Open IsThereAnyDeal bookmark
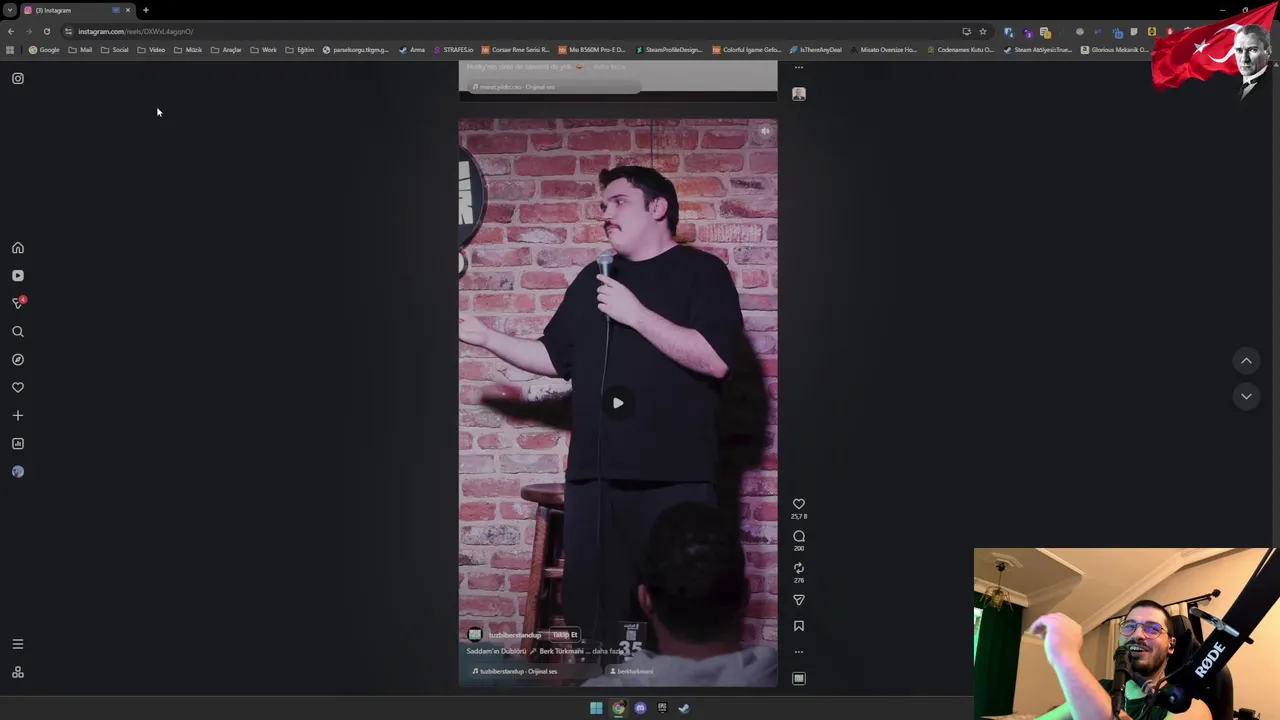Screen dimensions: 1280x720 [816, 50]
